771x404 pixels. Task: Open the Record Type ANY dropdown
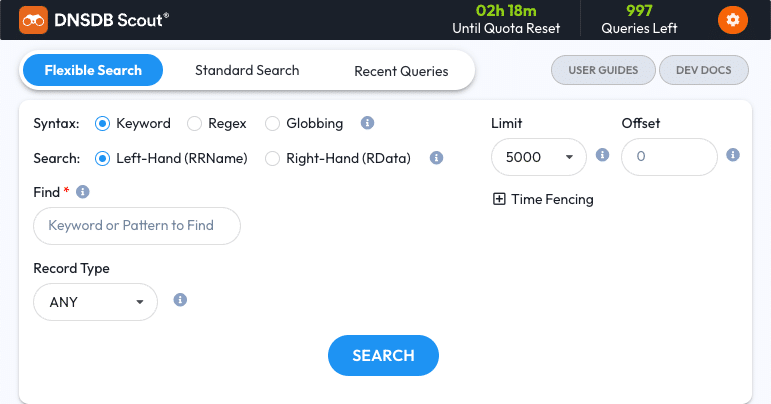tap(95, 302)
